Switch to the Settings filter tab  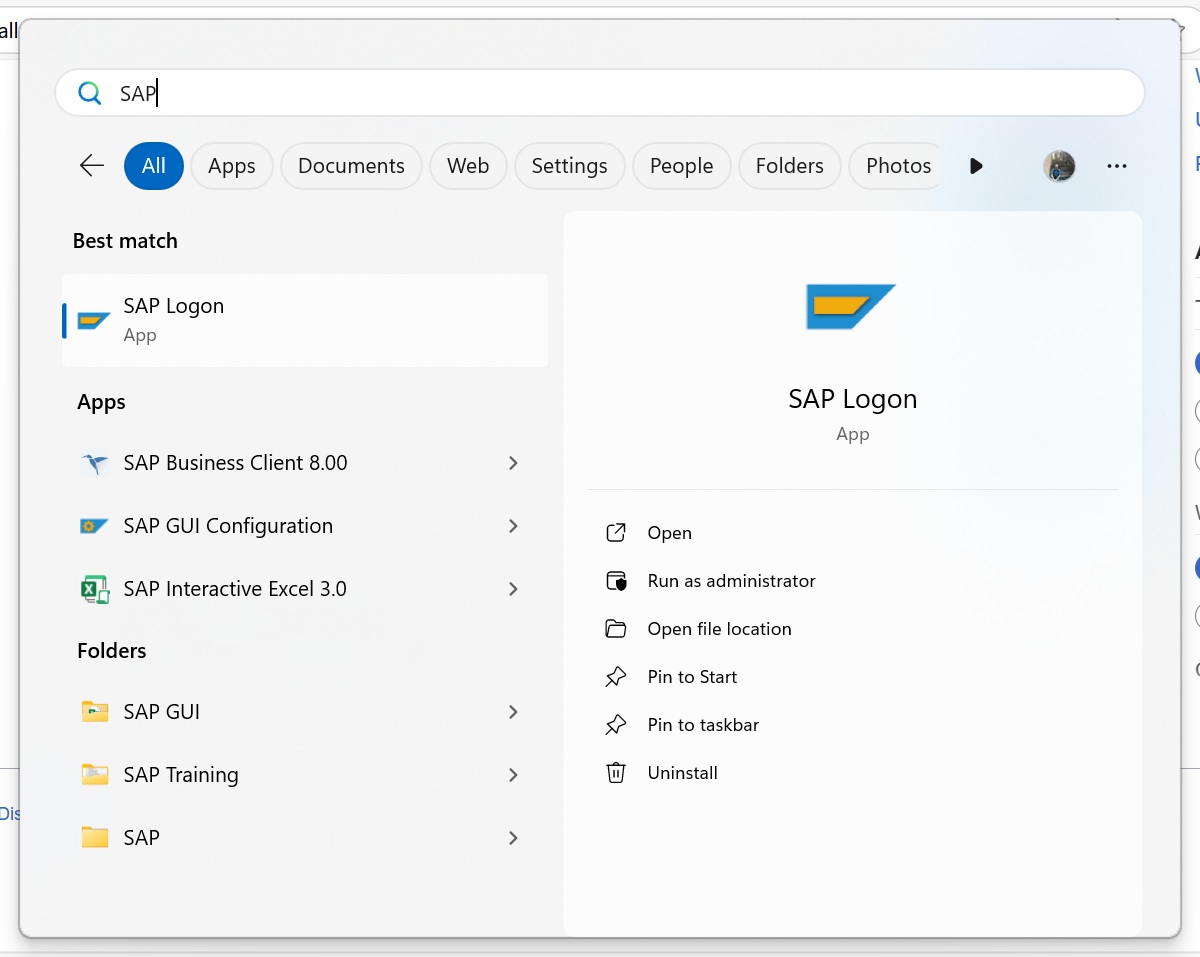coord(569,166)
